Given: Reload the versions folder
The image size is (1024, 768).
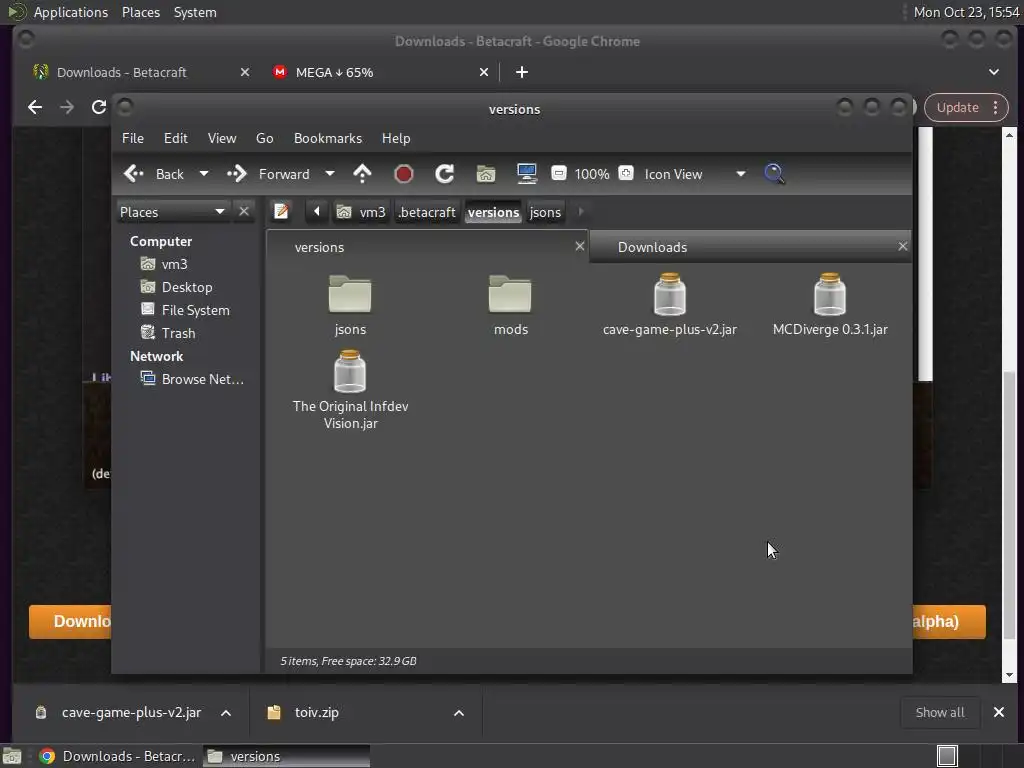Looking at the screenshot, I should [444, 174].
